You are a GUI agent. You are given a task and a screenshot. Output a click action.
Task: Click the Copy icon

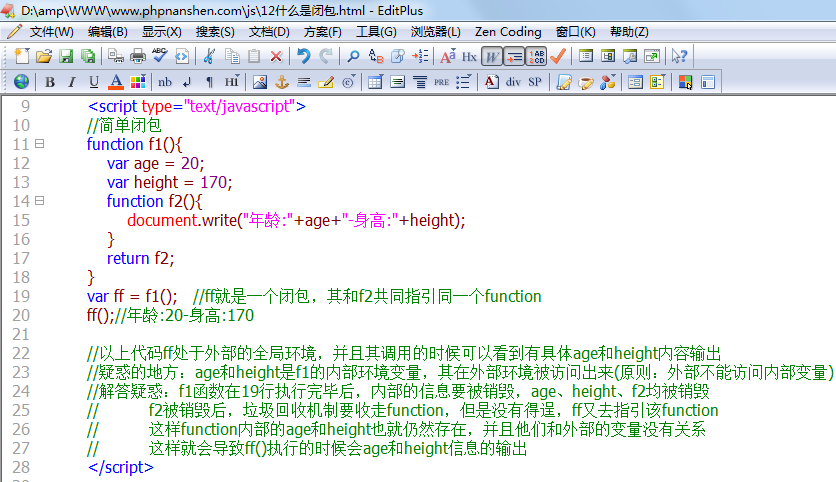(232, 56)
